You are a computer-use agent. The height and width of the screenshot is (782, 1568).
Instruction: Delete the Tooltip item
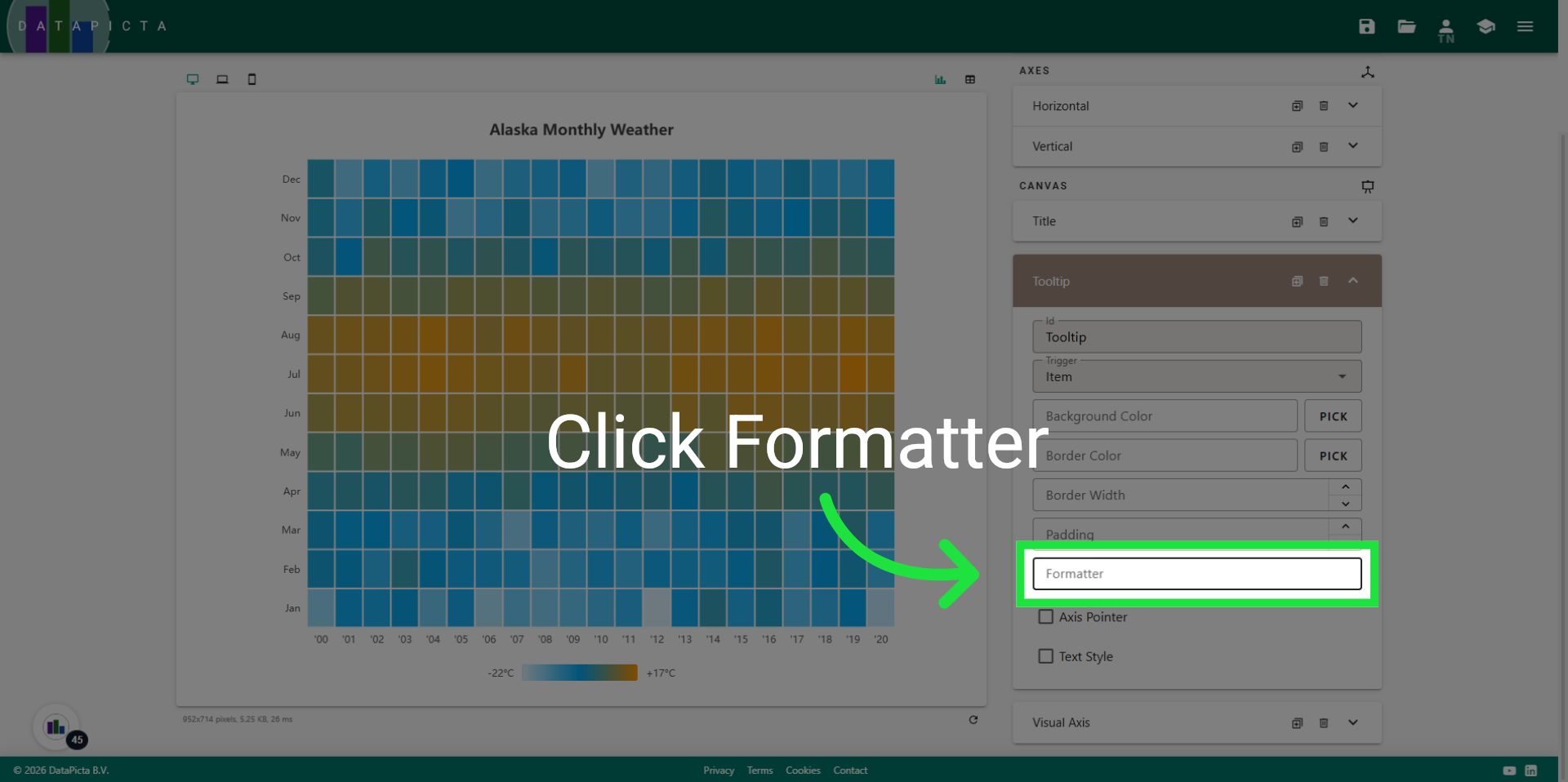pyautogui.click(x=1324, y=281)
